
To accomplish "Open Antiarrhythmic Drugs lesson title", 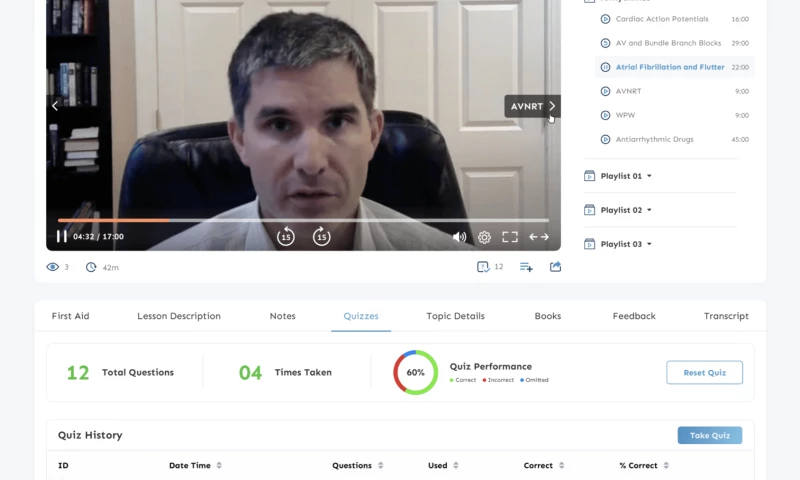I will [655, 139].
